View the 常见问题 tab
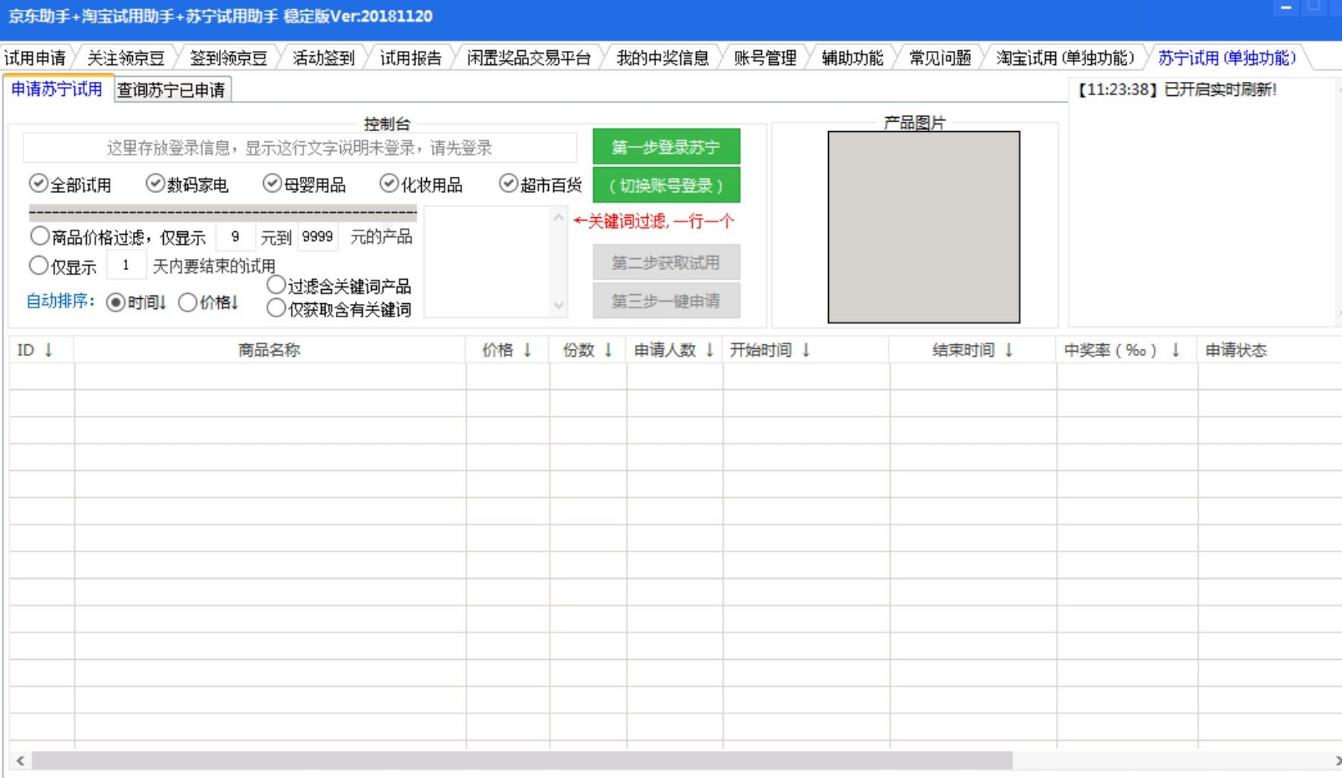This screenshot has width=1342, height=778. [940, 58]
